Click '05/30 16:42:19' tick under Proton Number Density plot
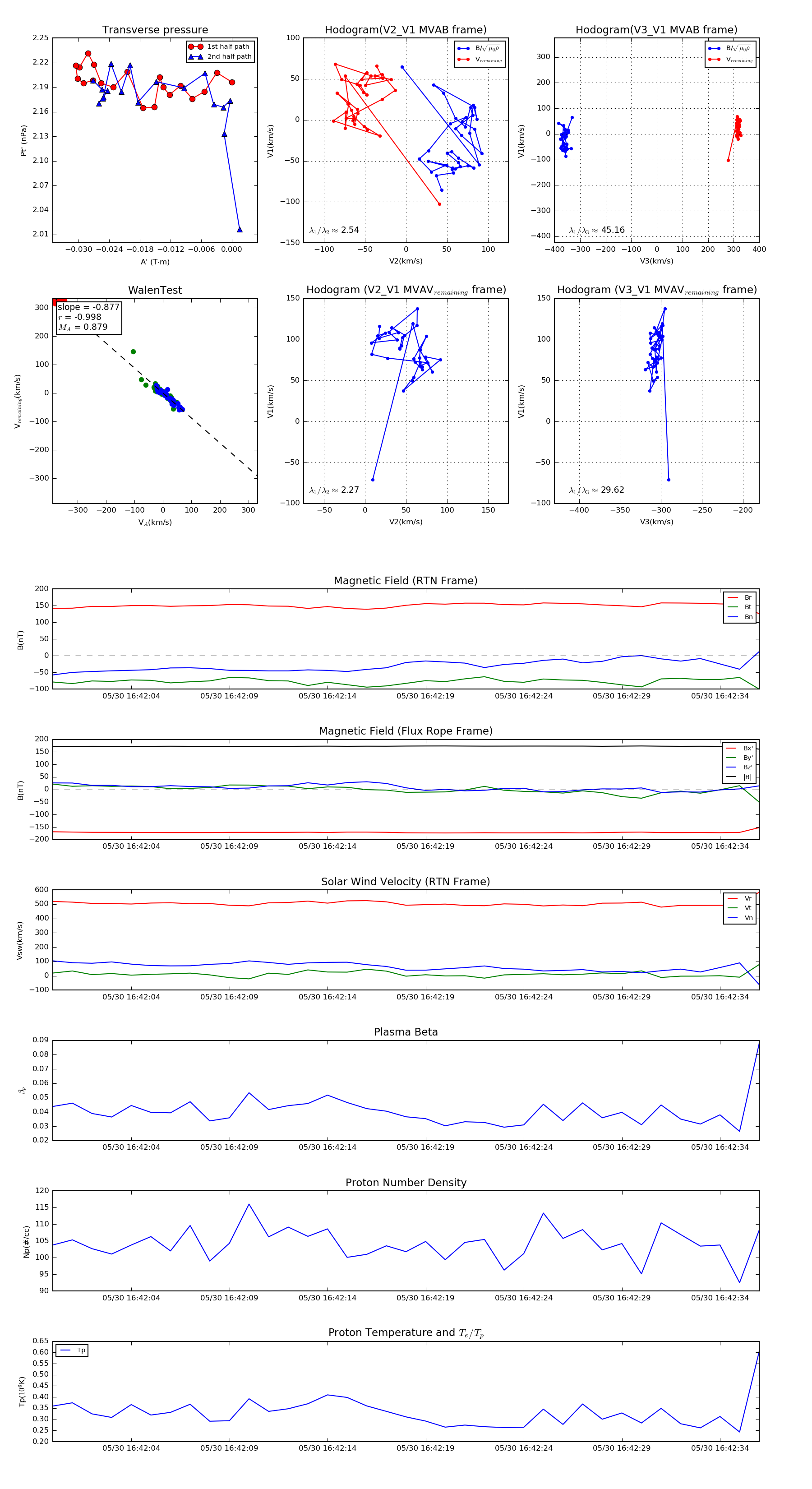Image resolution: width=812 pixels, height=1489 pixels. pos(425,1298)
